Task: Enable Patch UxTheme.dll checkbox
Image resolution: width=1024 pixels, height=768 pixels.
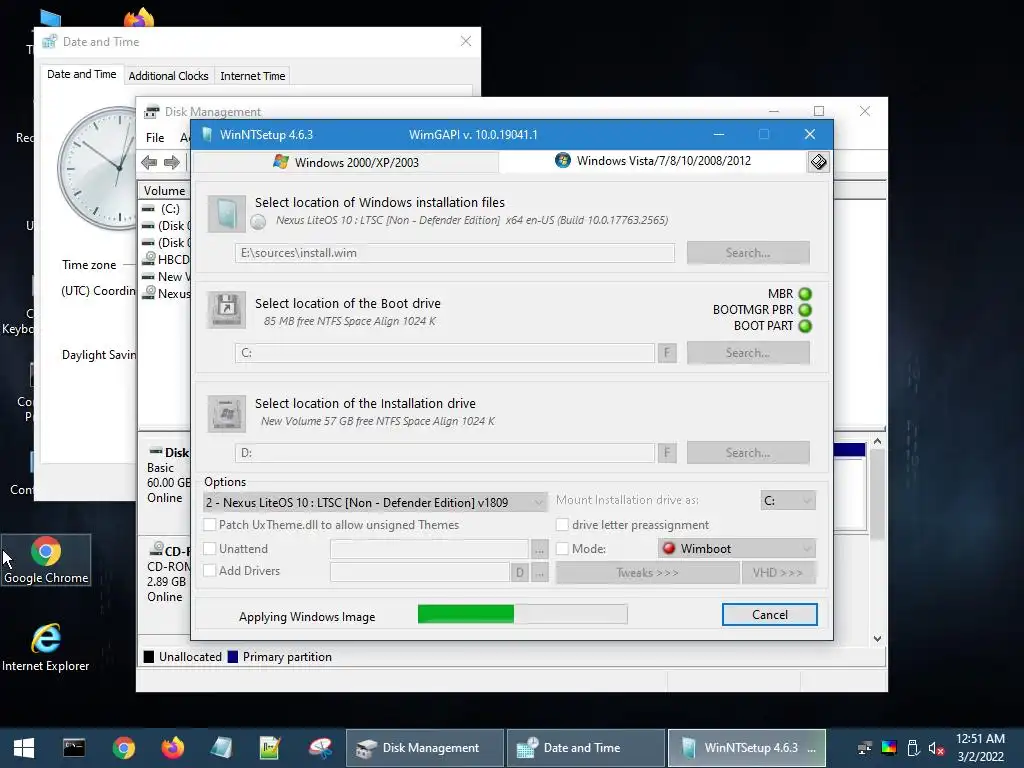Action: click(210, 525)
